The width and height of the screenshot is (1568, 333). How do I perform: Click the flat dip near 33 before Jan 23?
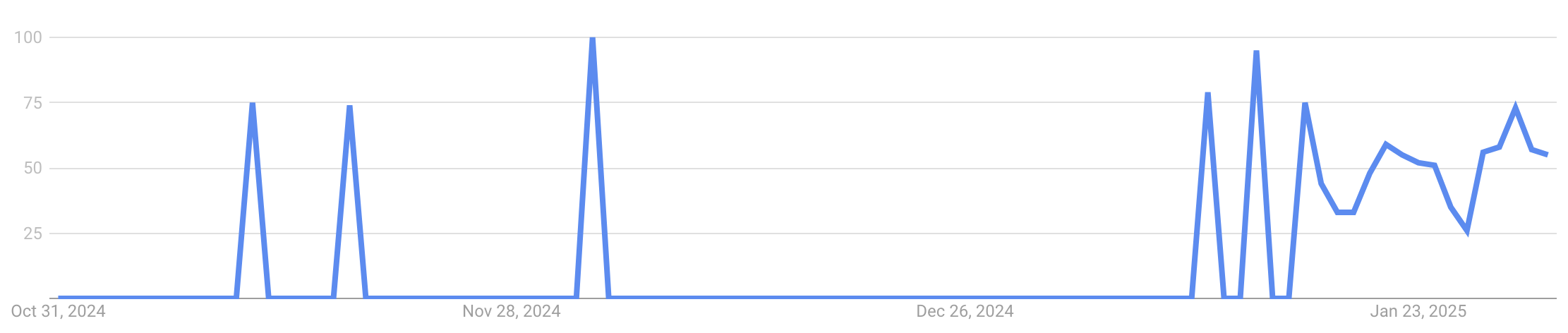coord(1346,212)
